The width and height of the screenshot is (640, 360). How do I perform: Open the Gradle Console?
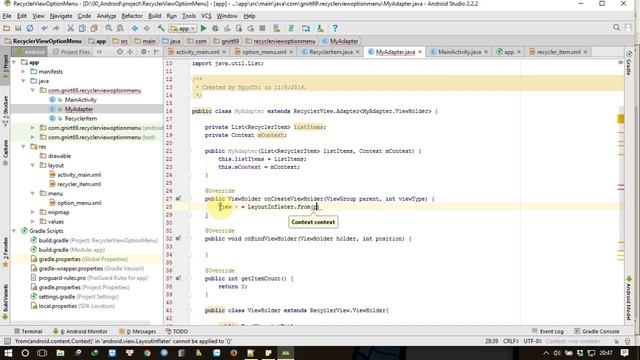pos(597,331)
